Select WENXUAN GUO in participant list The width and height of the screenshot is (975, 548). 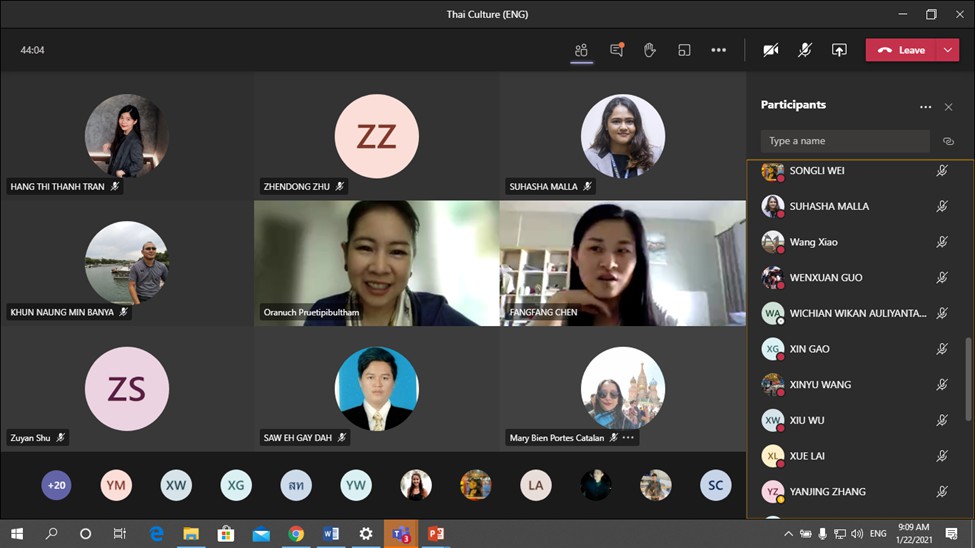point(860,277)
